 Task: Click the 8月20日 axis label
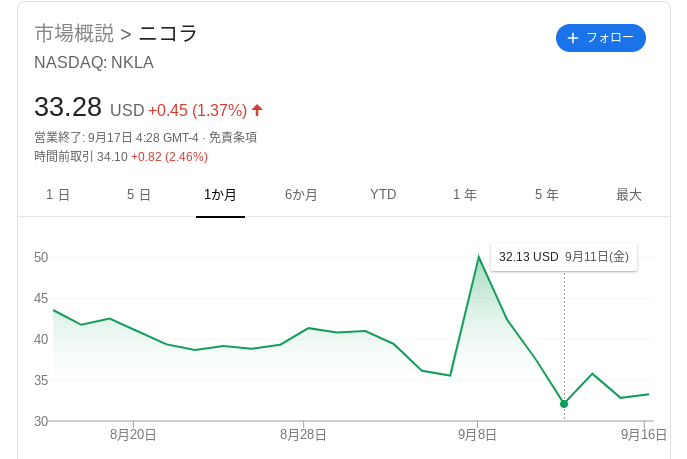point(133,435)
